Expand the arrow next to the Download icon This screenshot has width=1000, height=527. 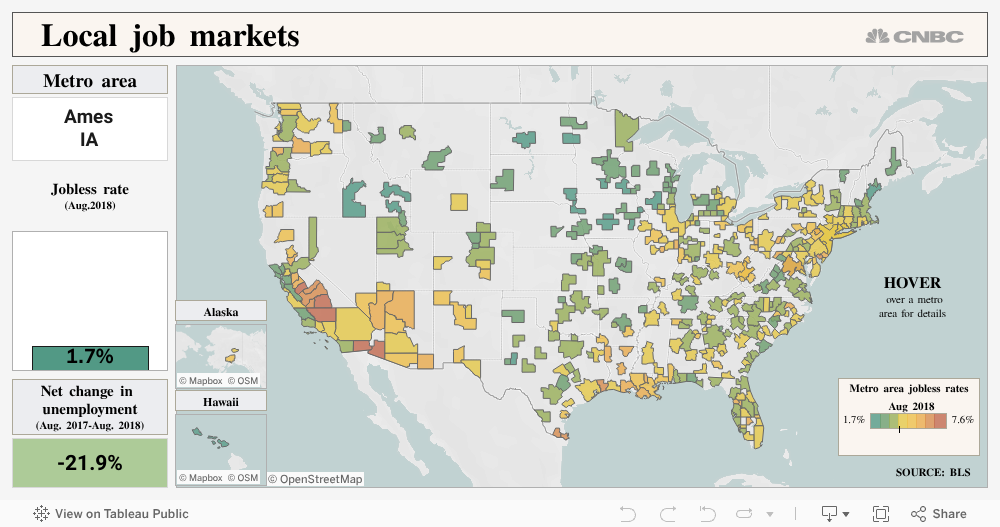pyautogui.click(x=846, y=514)
